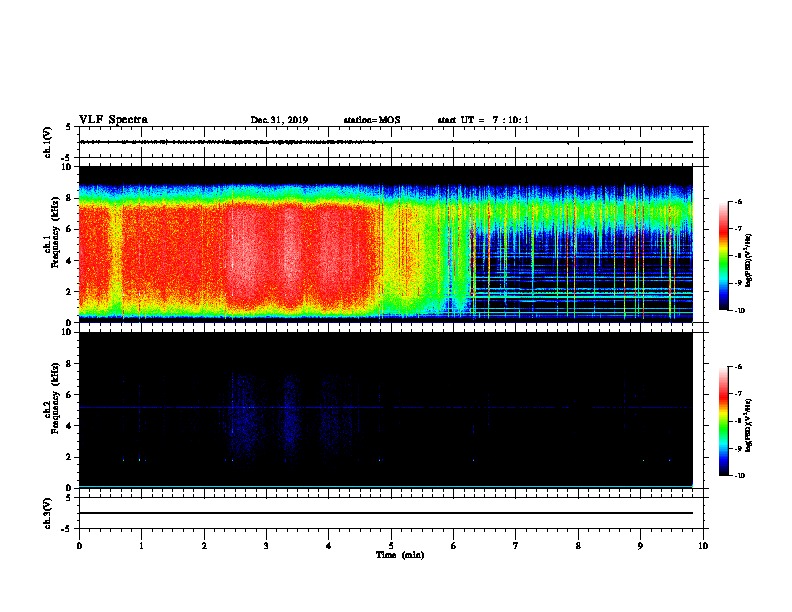Image resolution: width=792 pixels, height=612 pixels.
Task: Click the 'Time (min)' axis label
Action: [400, 555]
